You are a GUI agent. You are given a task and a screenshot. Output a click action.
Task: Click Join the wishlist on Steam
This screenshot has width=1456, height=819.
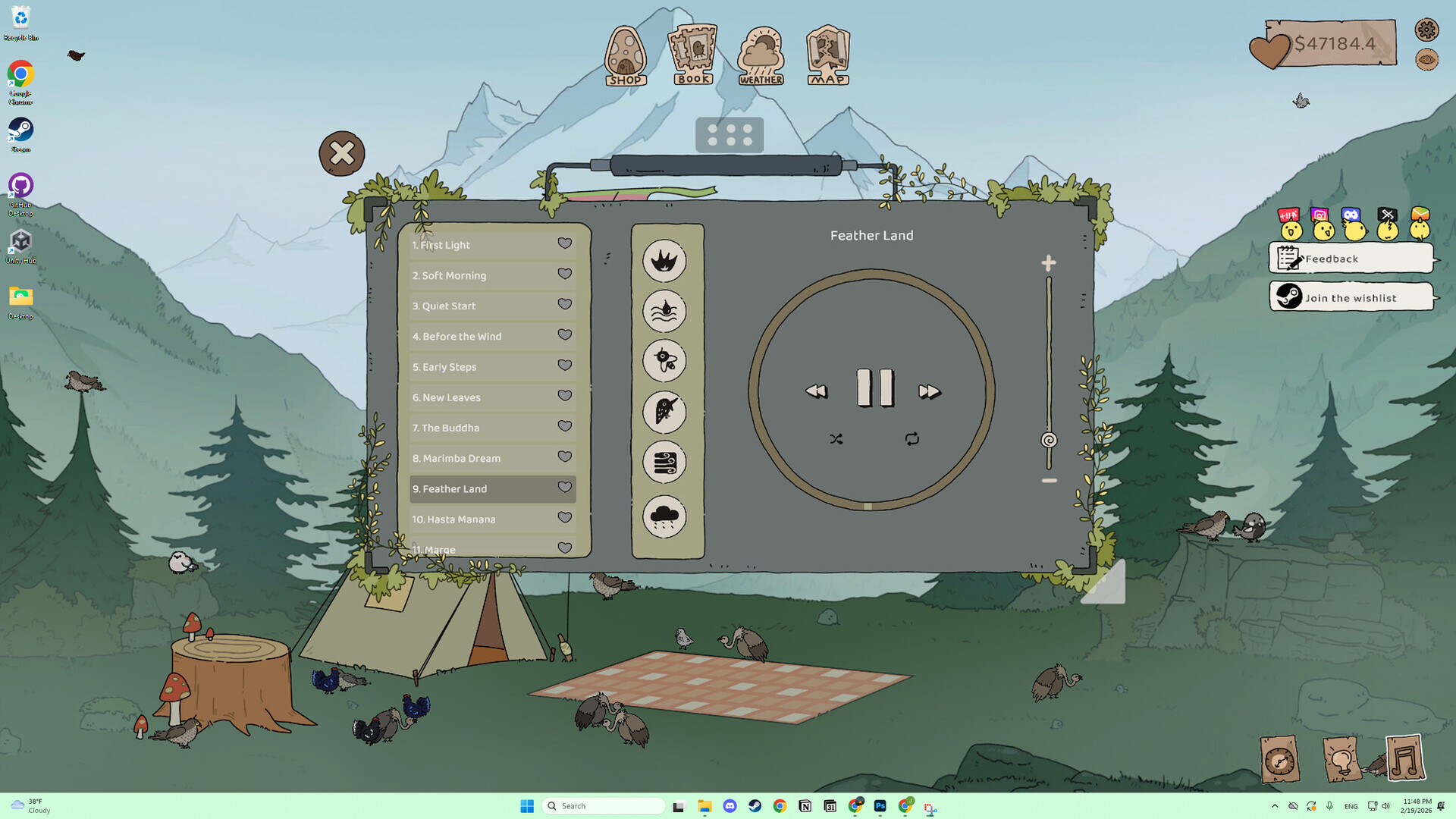point(1351,297)
